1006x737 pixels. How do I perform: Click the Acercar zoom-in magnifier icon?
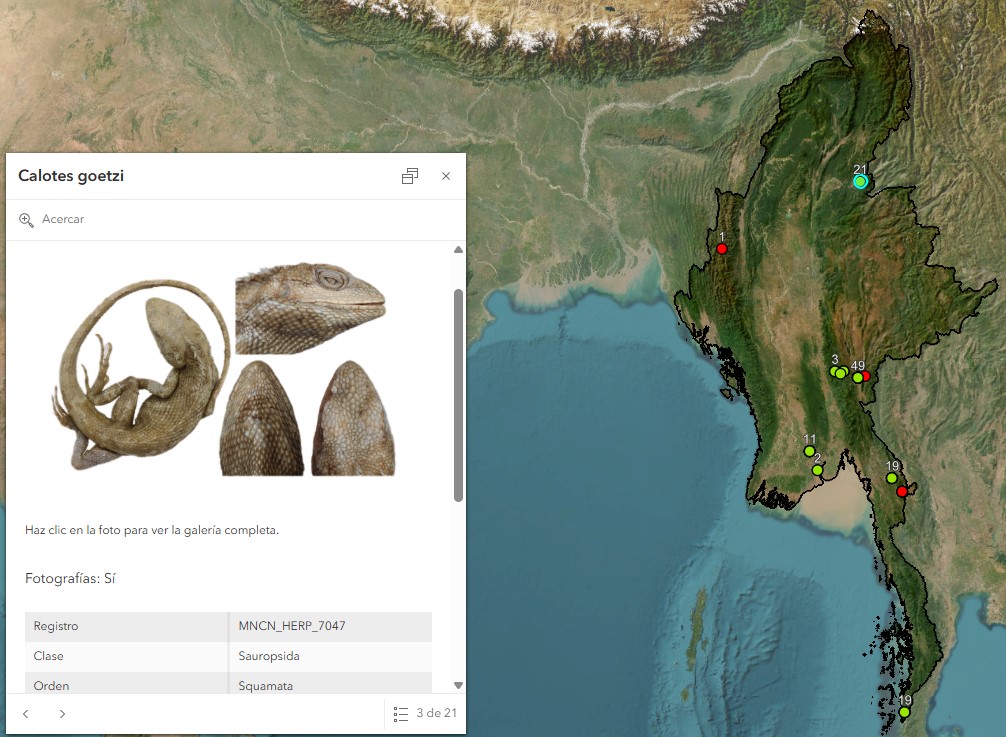(x=26, y=219)
